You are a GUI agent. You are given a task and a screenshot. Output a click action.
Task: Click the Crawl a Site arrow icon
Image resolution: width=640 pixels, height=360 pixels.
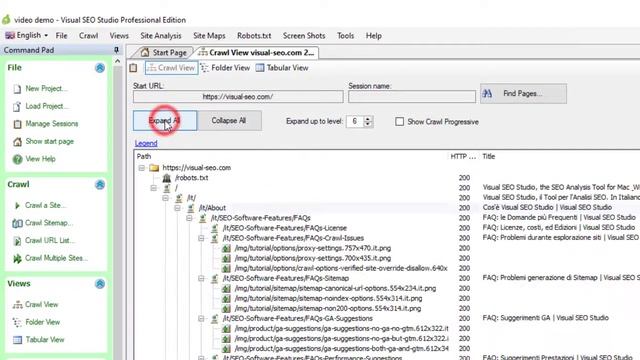pyautogui.click(x=17, y=206)
